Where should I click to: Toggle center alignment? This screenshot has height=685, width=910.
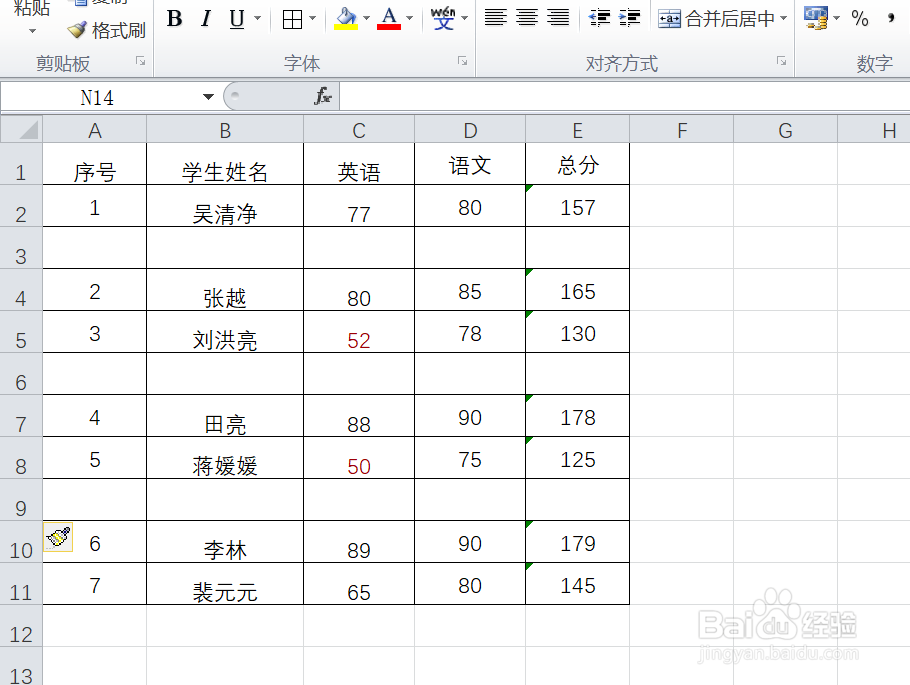pos(527,17)
